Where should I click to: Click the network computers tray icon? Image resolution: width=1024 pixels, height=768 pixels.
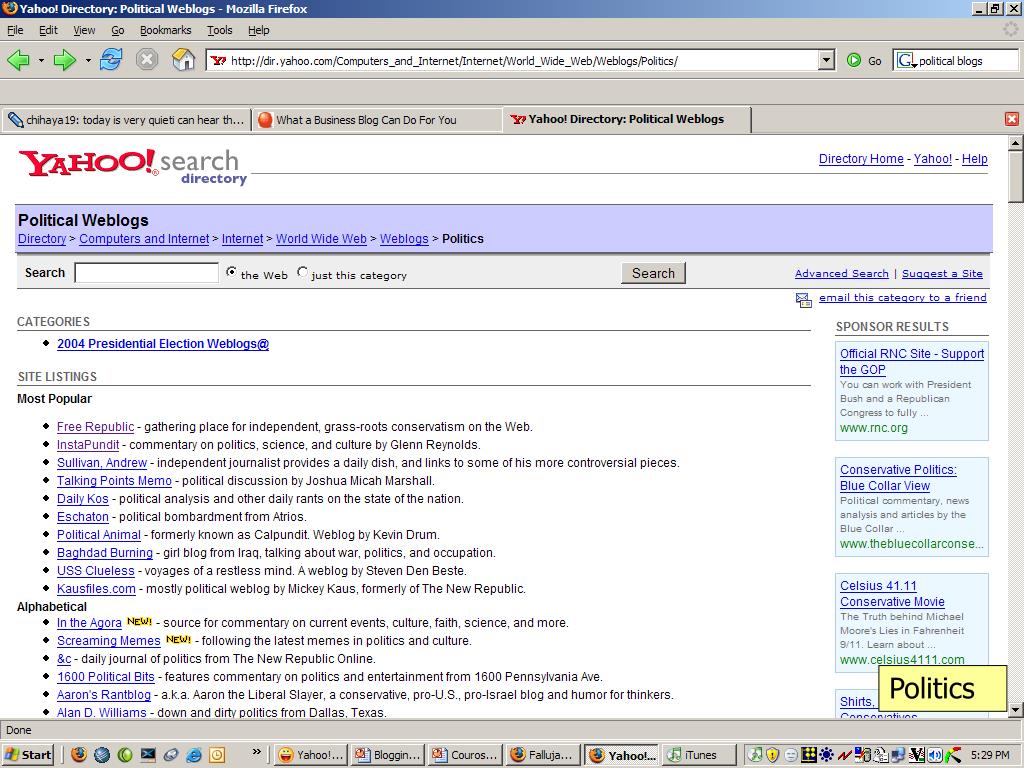click(899, 755)
